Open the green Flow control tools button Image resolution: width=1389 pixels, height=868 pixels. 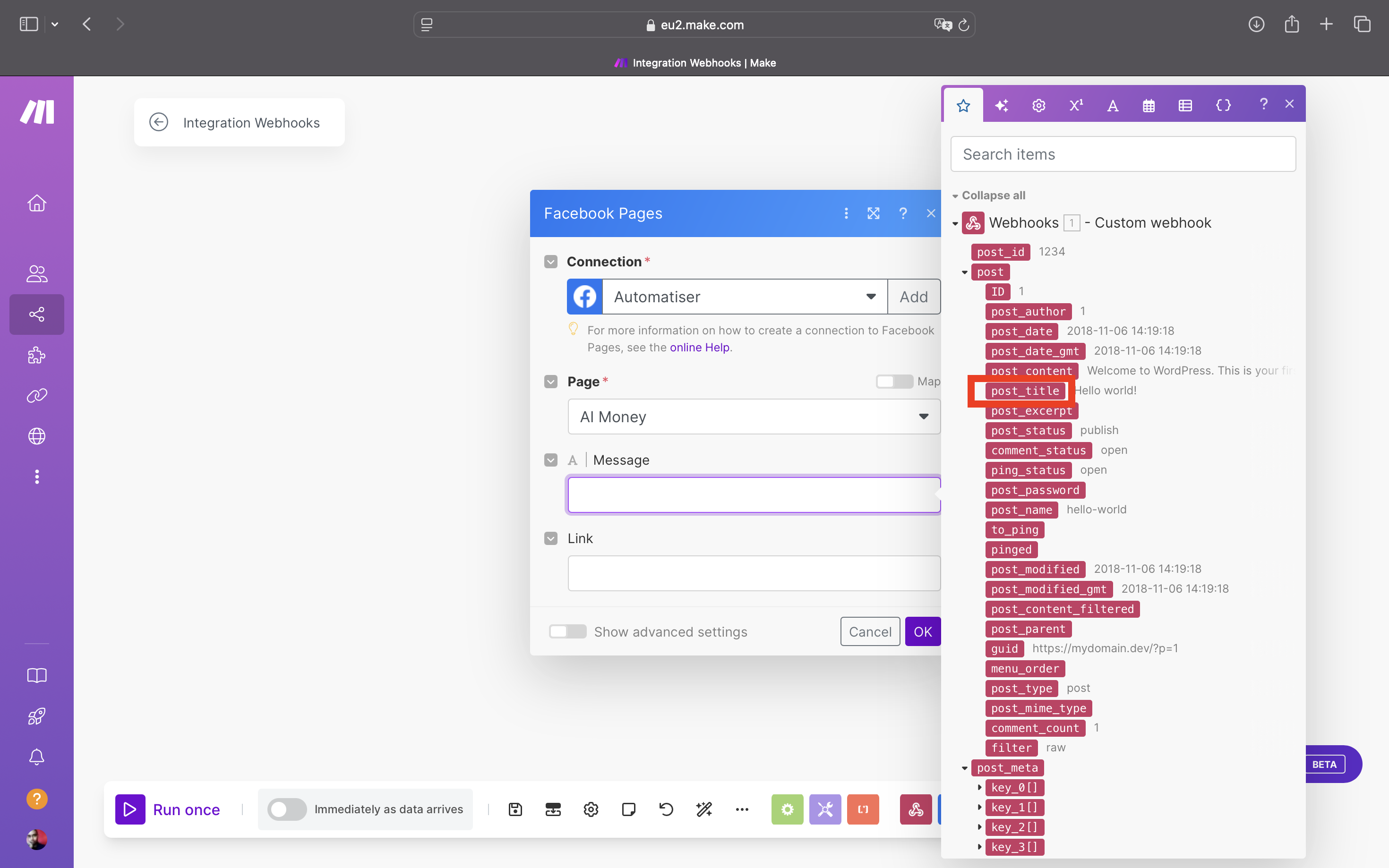787,809
